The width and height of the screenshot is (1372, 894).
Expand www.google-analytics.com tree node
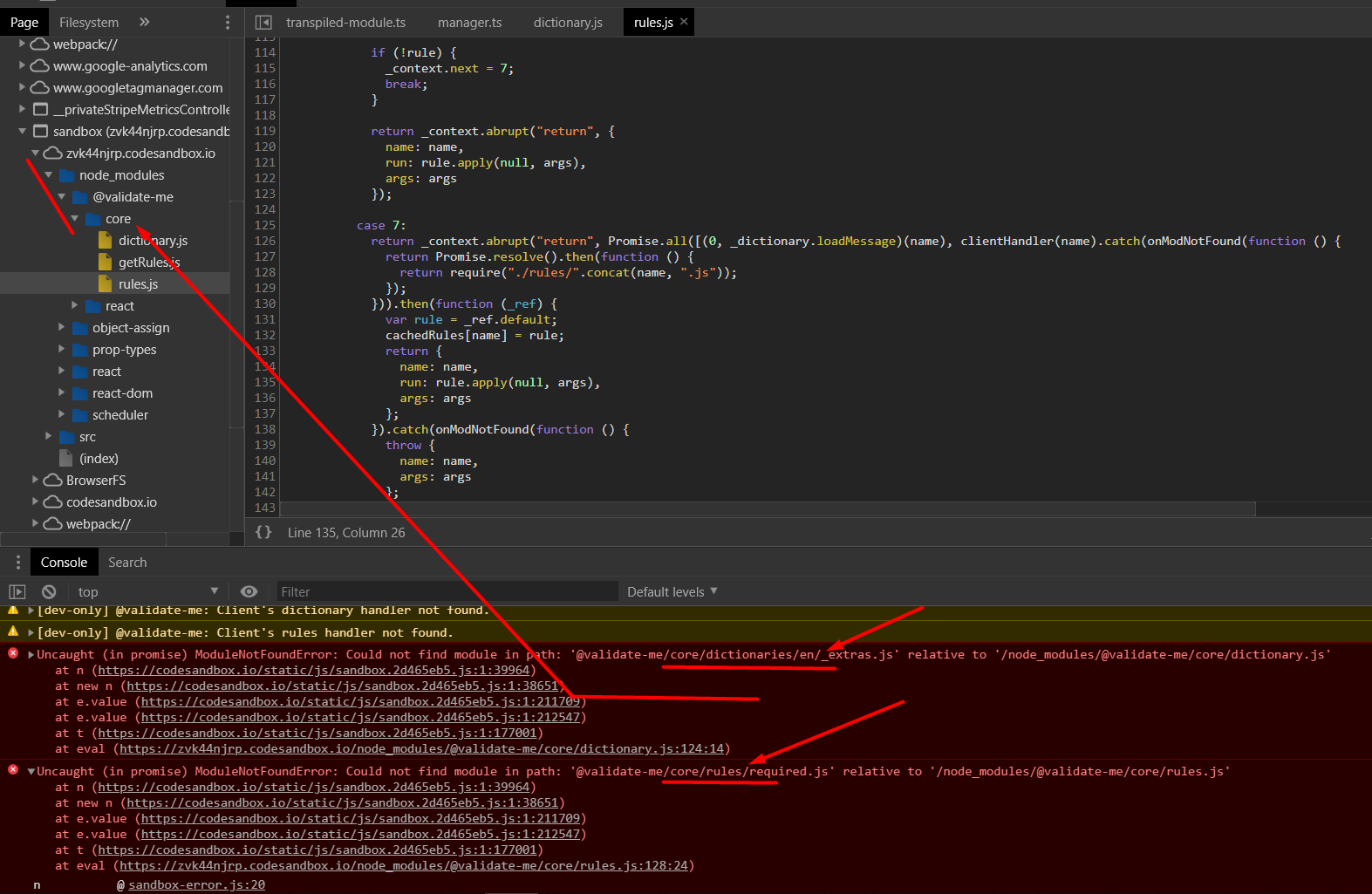[22, 65]
